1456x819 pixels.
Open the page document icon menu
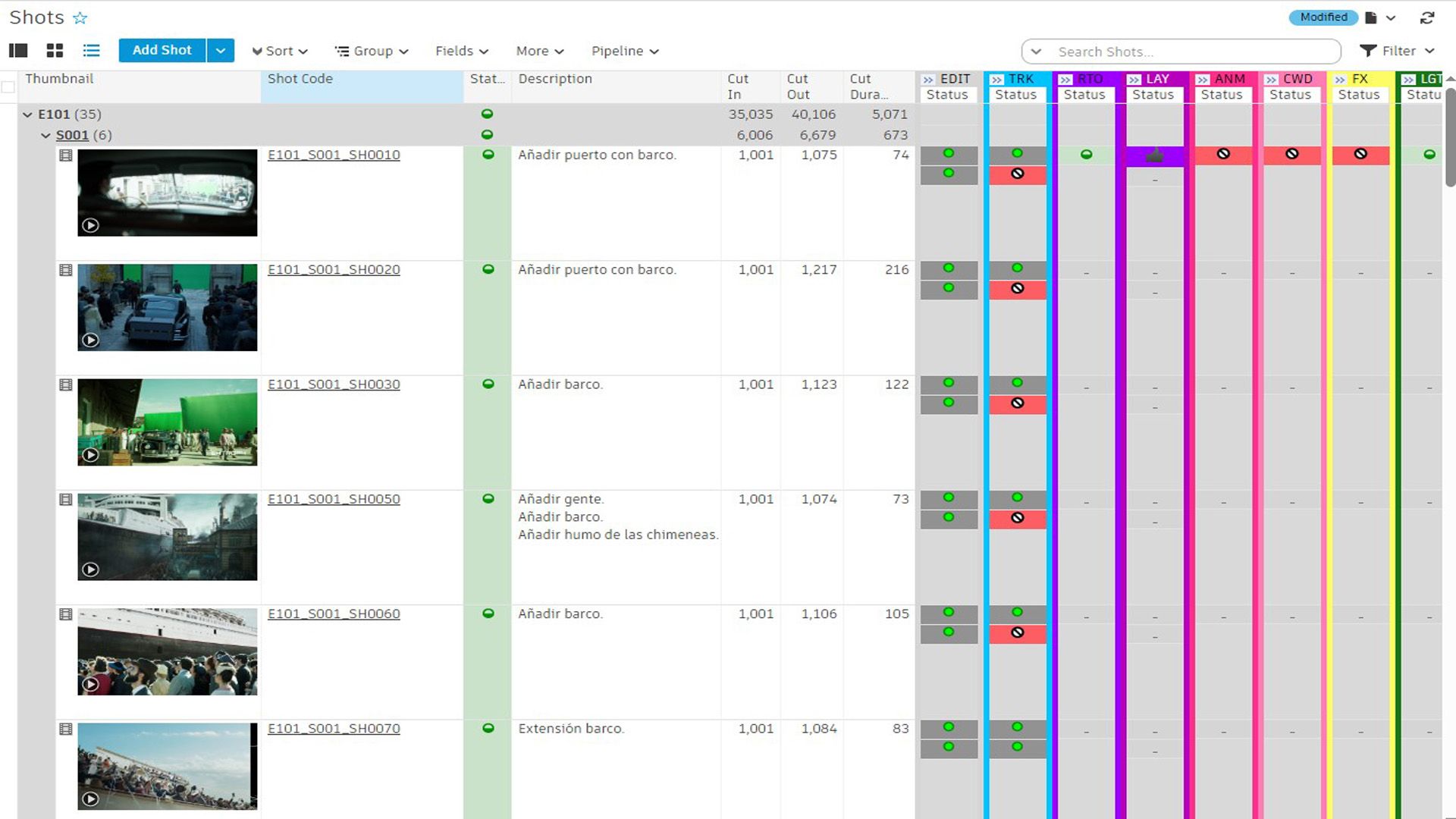coord(1371,17)
